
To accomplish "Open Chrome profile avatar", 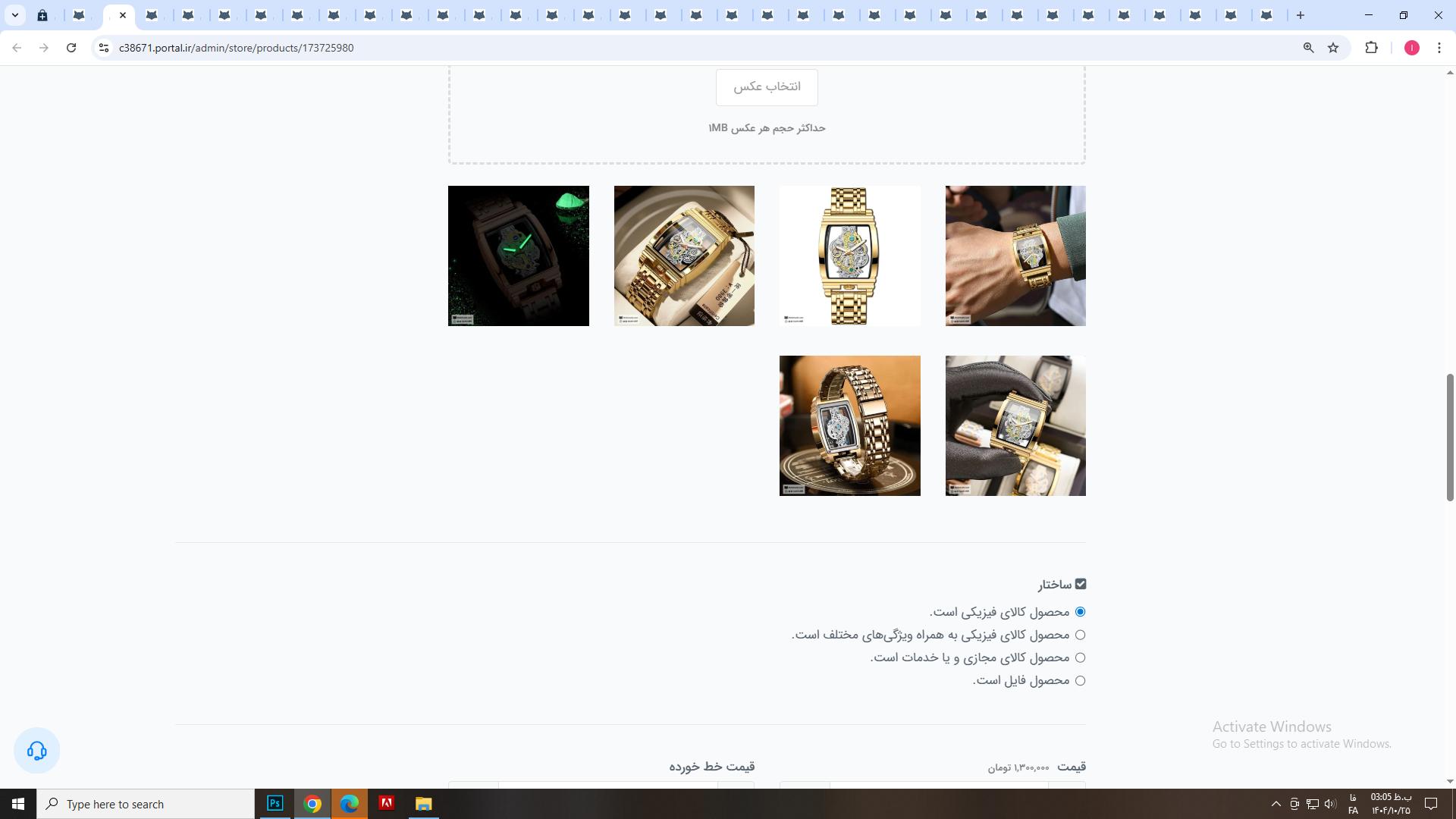I will [1411, 48].
